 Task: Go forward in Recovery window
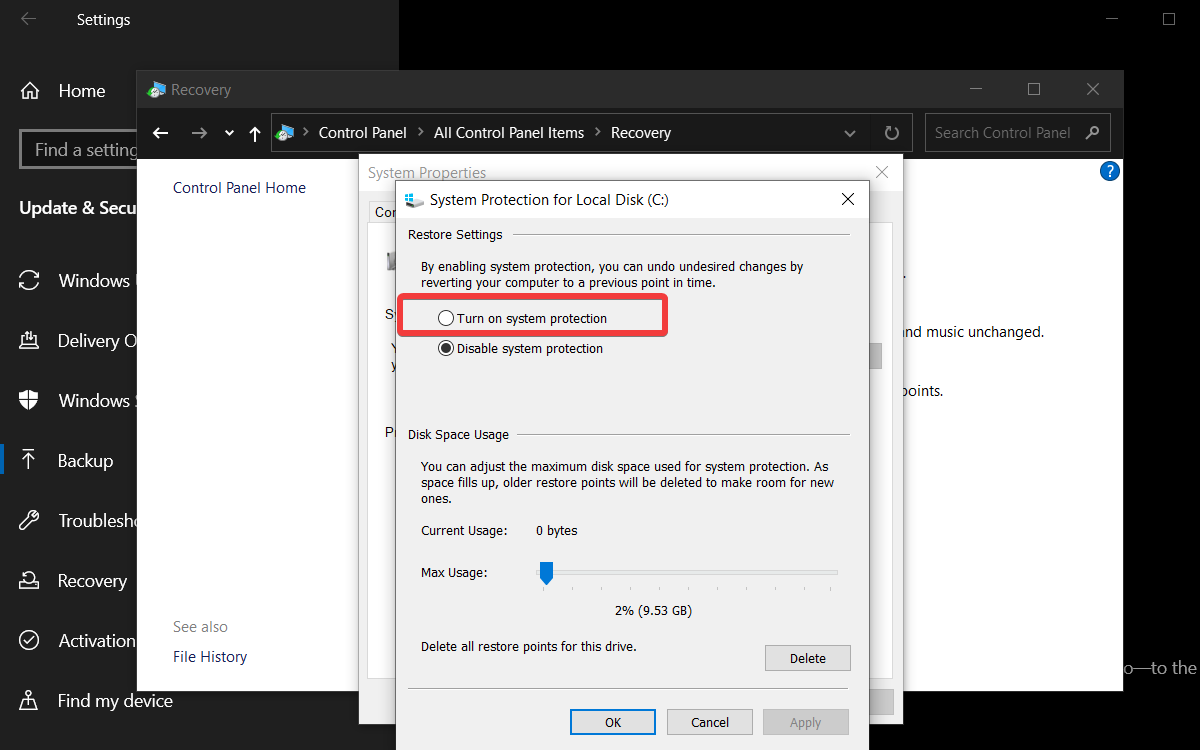click(199, 133)
